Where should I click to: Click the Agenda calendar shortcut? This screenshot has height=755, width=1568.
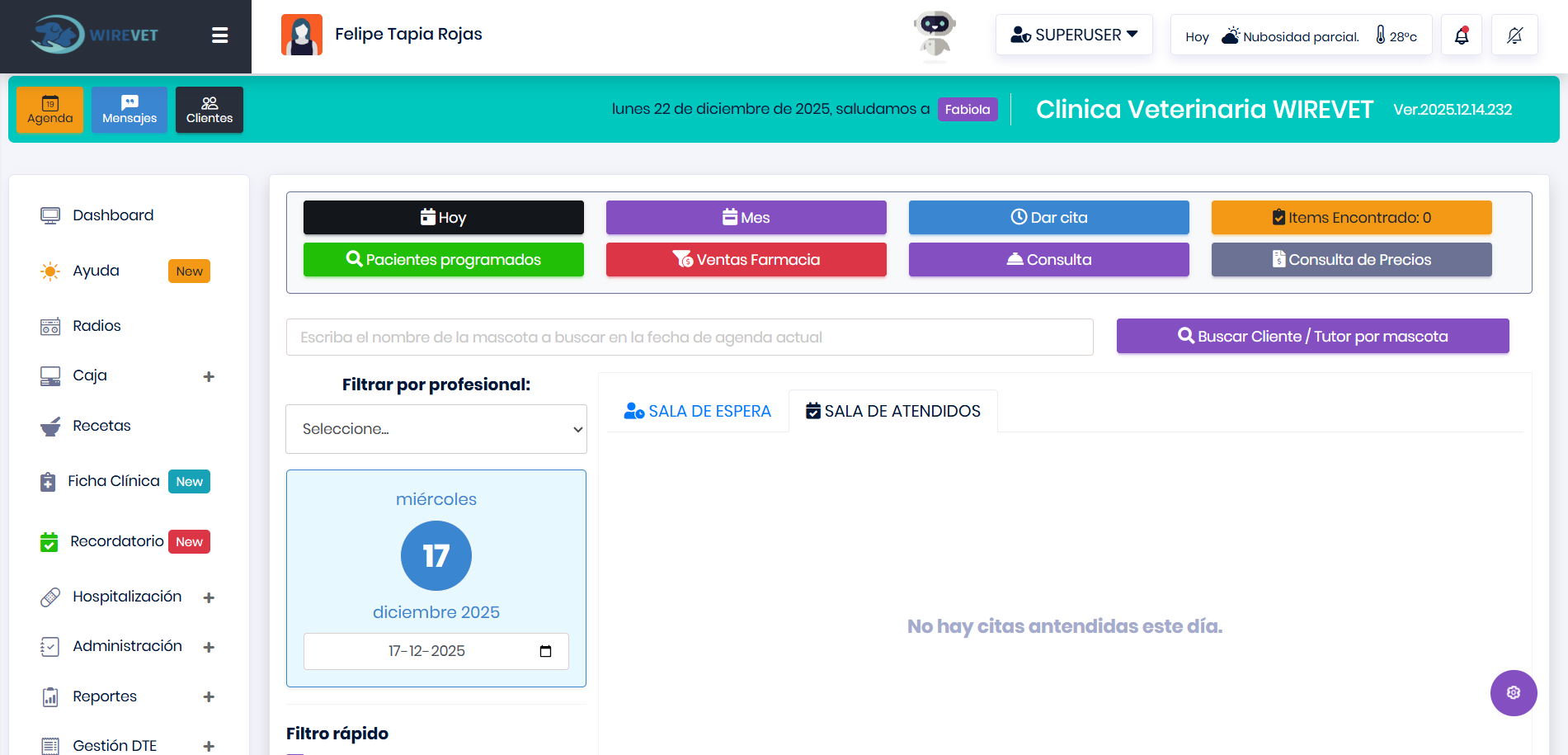(x=50, y=110)
